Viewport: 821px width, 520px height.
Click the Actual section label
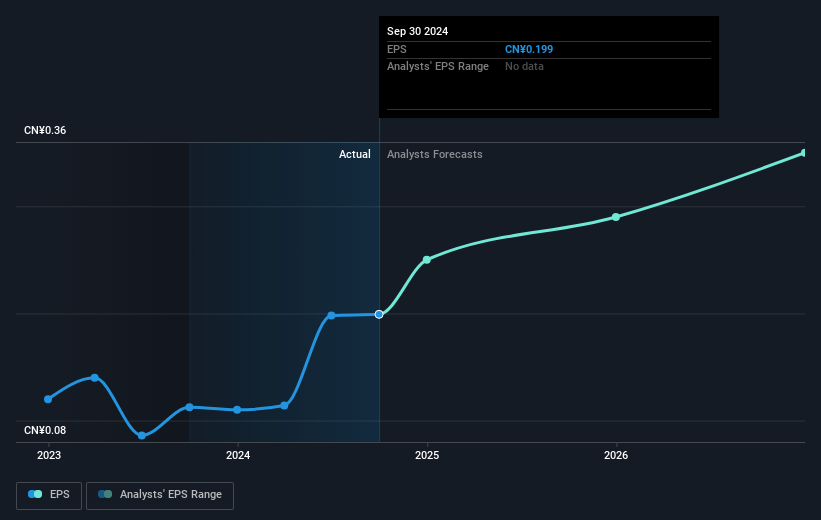coord(354,154)
